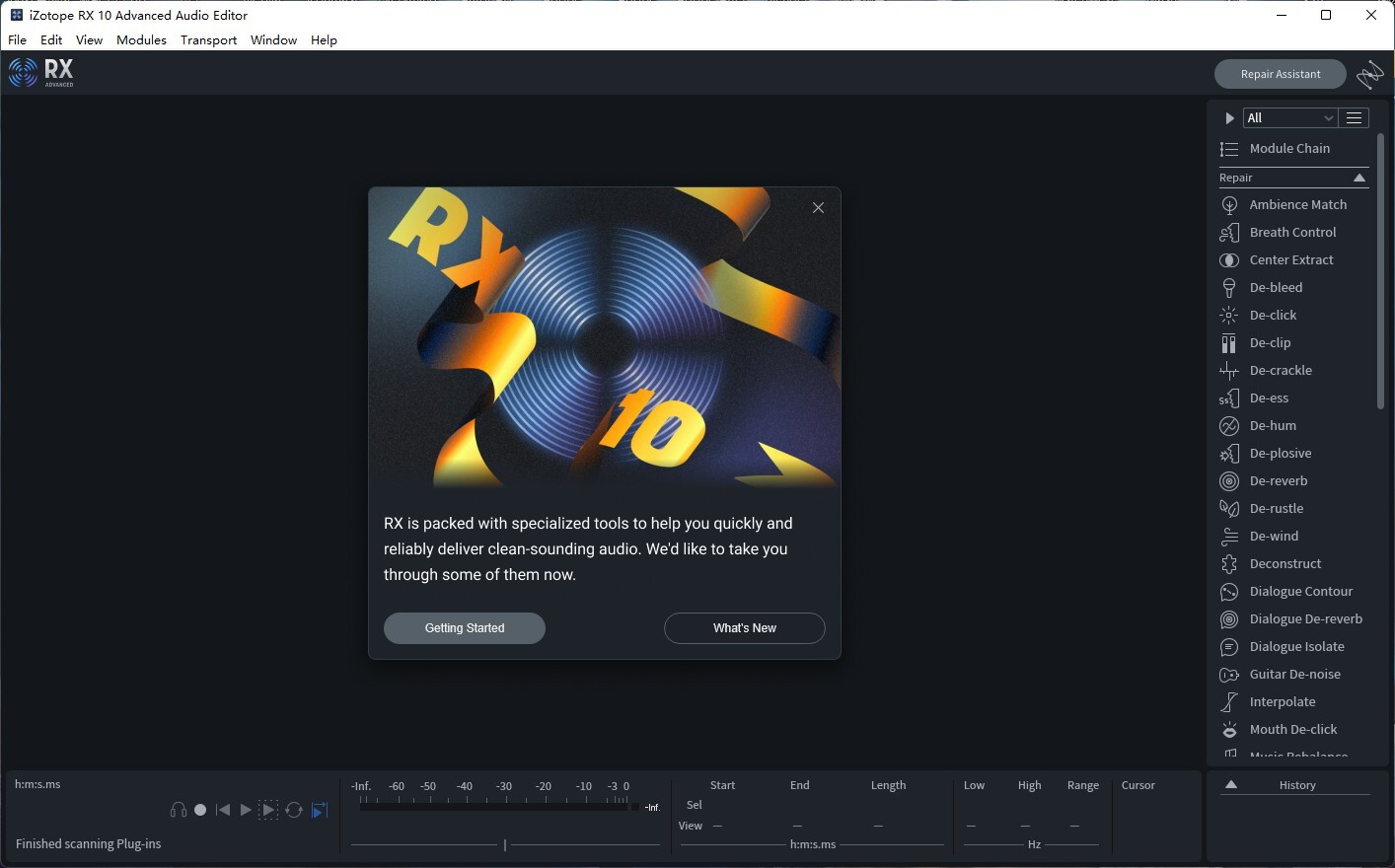1395x868 pixels.
Task: Click the rewind to start button
Action: [x=223, y=810]
